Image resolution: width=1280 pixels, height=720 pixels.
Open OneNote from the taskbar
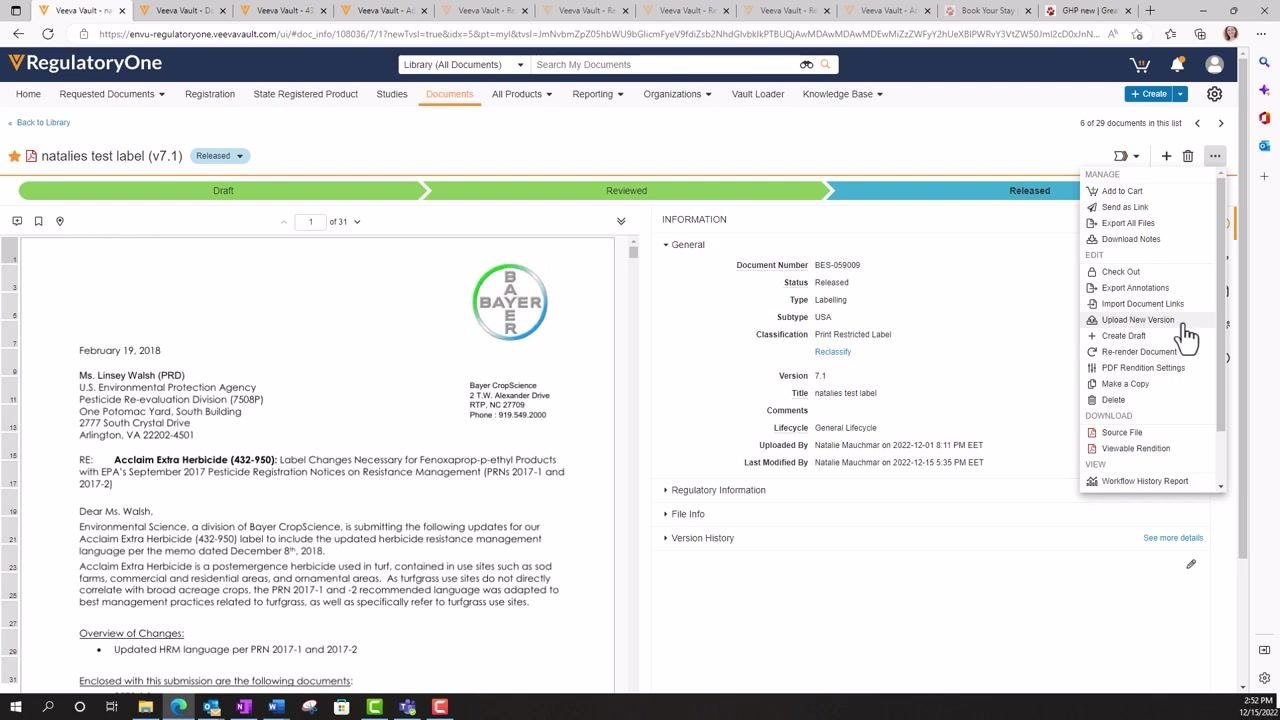click(244, 707)
